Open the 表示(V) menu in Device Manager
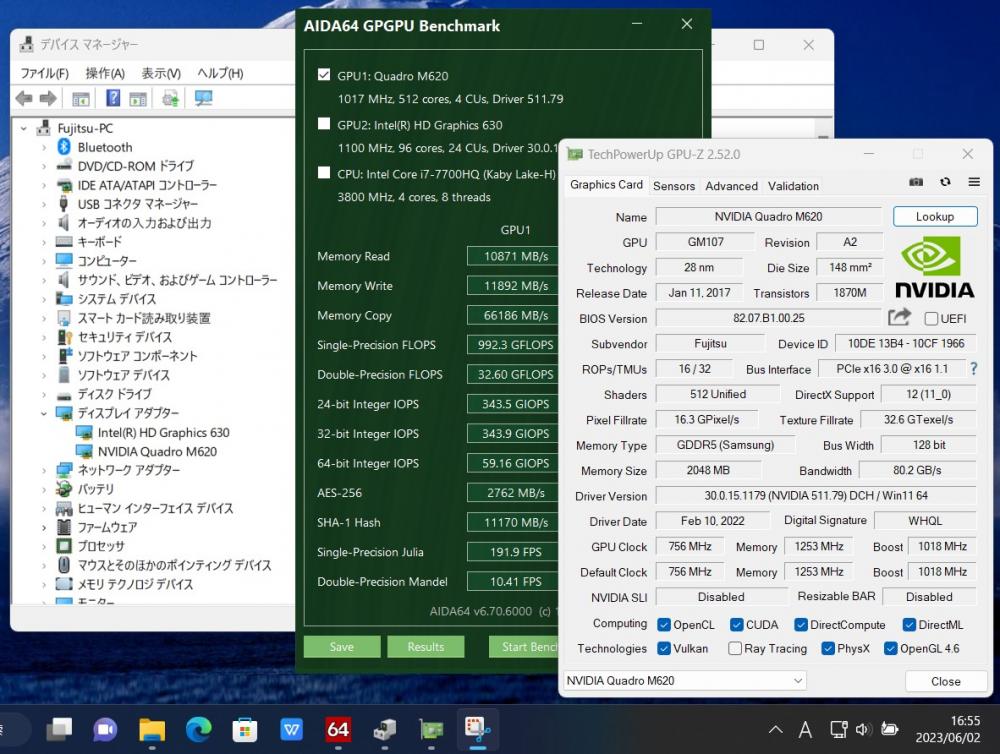This screenshot has width=1000, height=754. (161, 73)
